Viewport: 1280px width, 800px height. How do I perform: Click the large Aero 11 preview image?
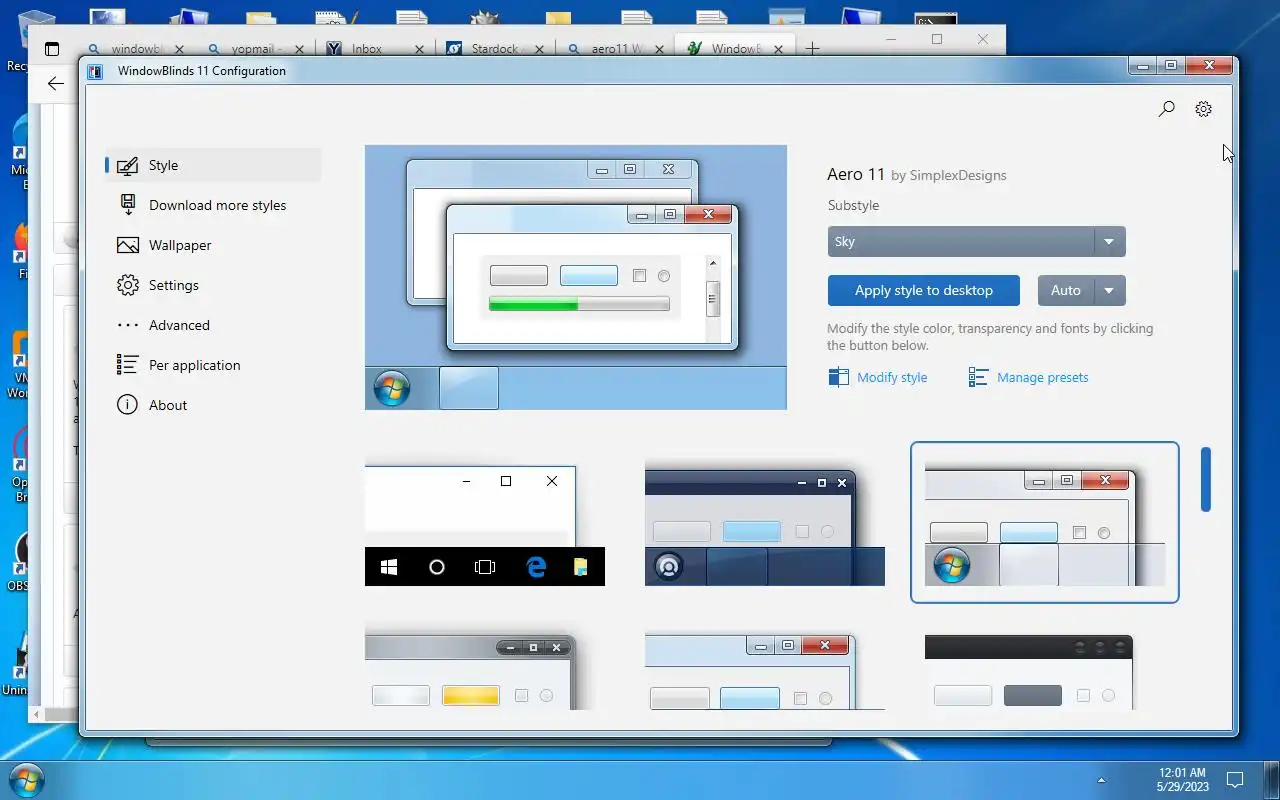576,277
